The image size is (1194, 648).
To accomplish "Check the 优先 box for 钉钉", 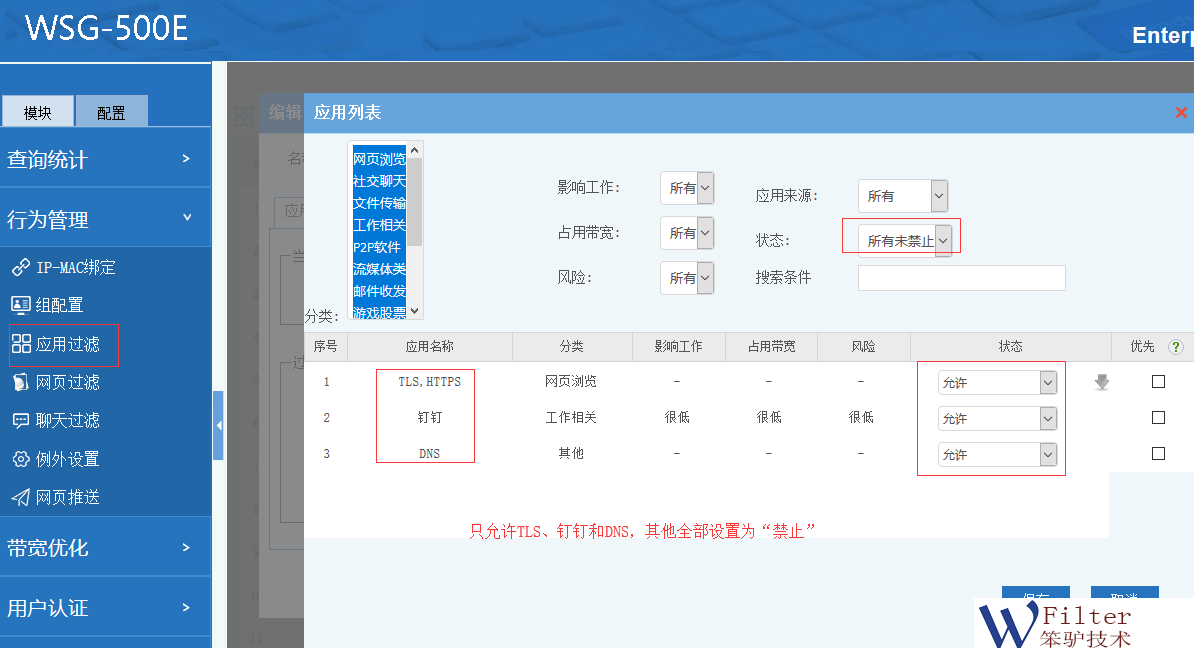I will click(1158, 418).
